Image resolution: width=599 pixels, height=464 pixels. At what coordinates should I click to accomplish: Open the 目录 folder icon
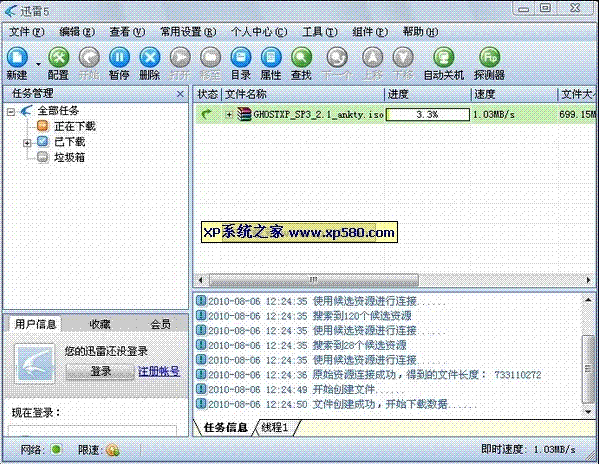pos(241,58)
